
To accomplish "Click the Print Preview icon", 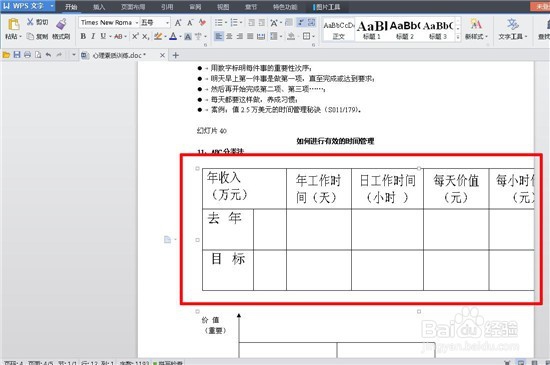I will coord(38,55).
